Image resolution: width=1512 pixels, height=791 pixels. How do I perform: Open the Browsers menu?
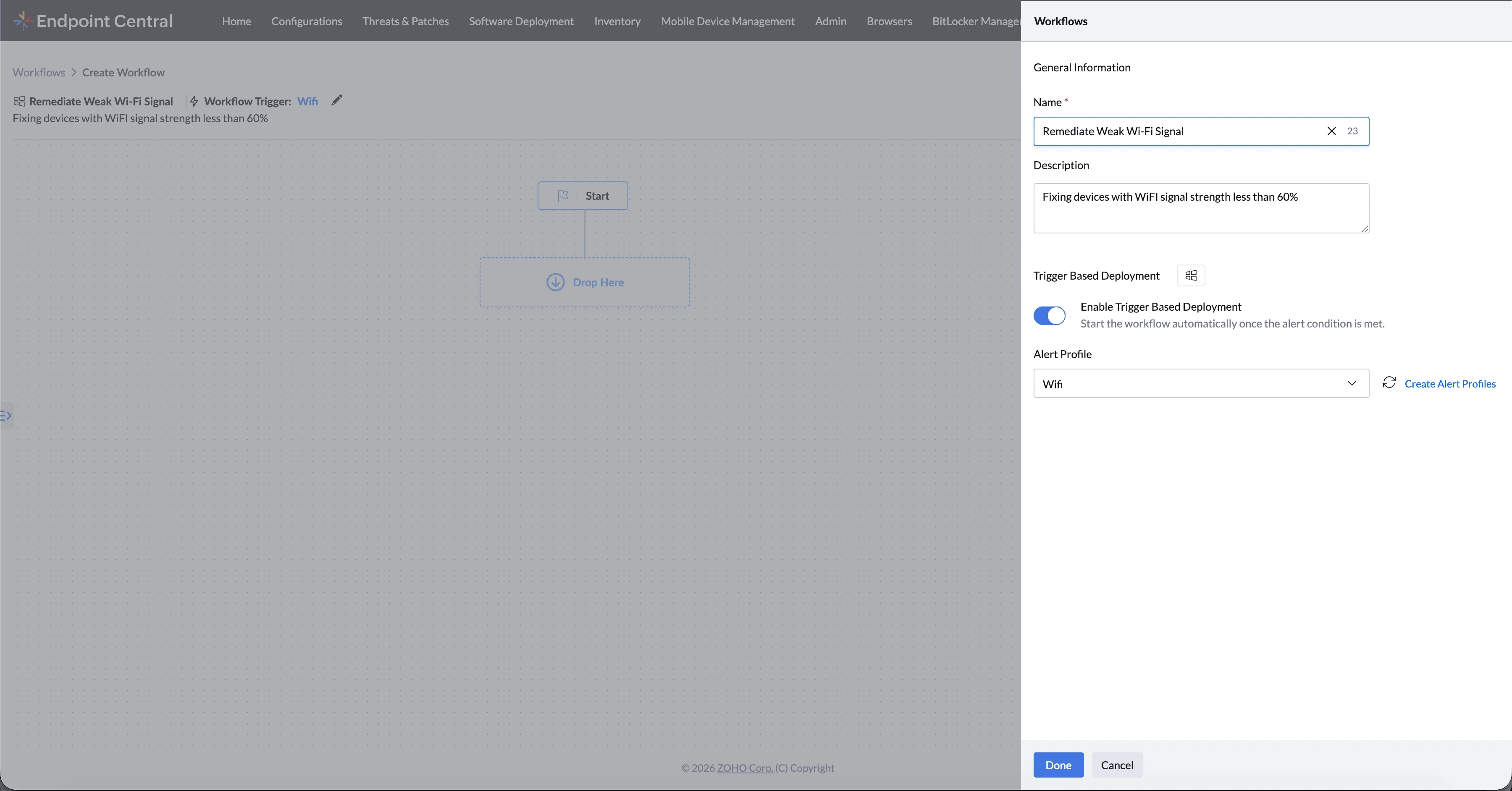(889, 21)
